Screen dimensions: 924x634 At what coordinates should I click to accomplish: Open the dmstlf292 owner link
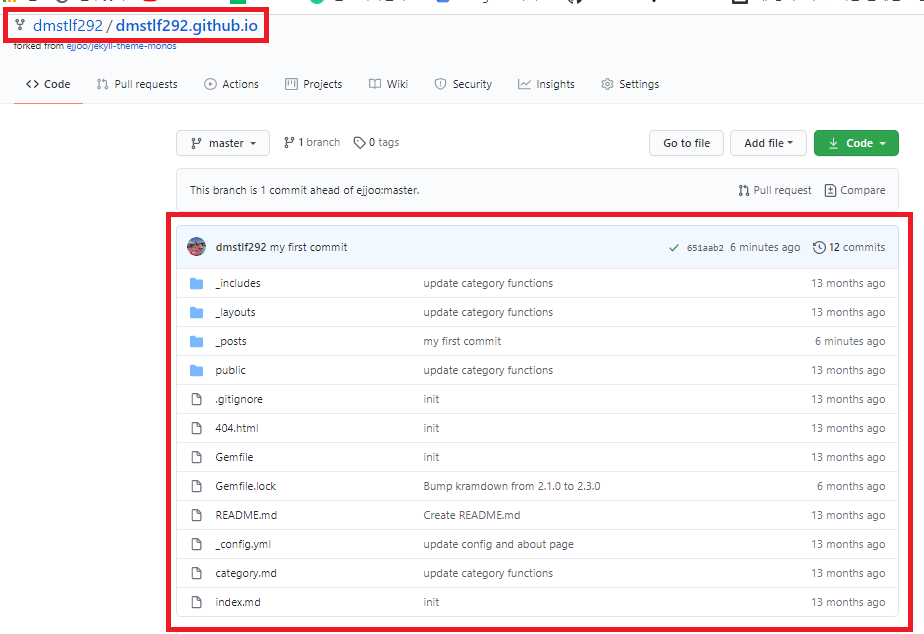(x=68, y=25)
